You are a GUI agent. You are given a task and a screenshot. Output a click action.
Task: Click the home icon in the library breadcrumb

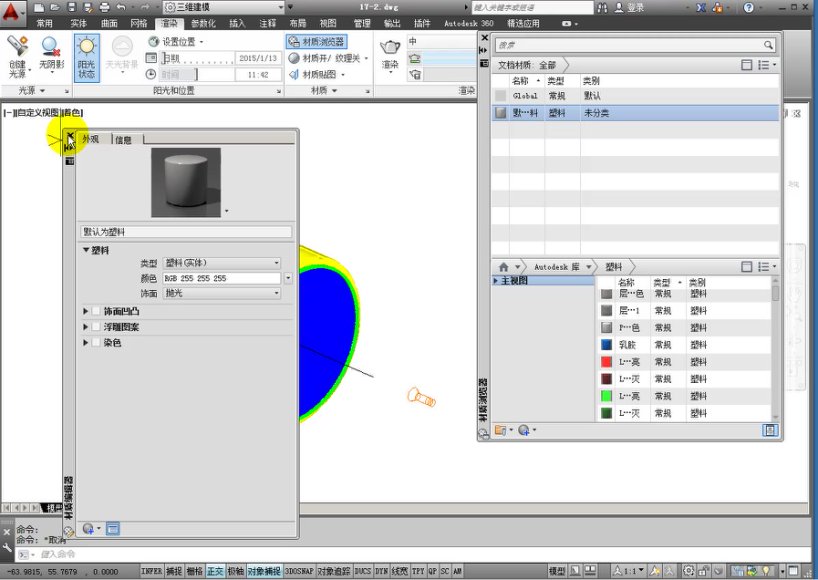pyautogui.click(x=502, y=266)
